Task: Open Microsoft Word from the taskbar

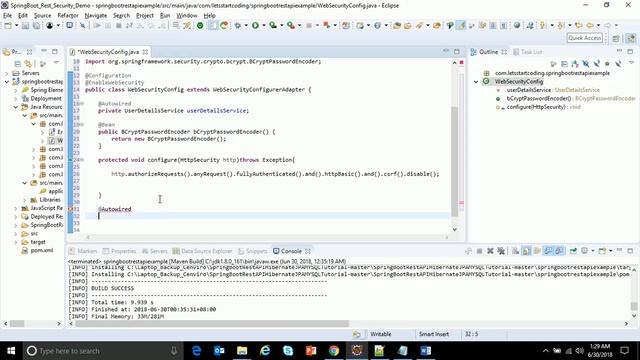Action: (x=425, y=351)
